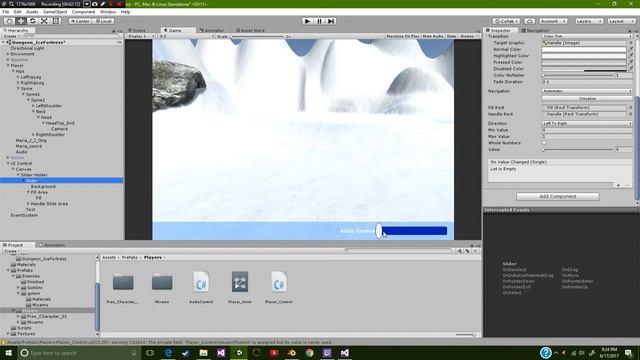Open Display 1 dropdown in Game view

pyautogui.click(x=140, y=36)
